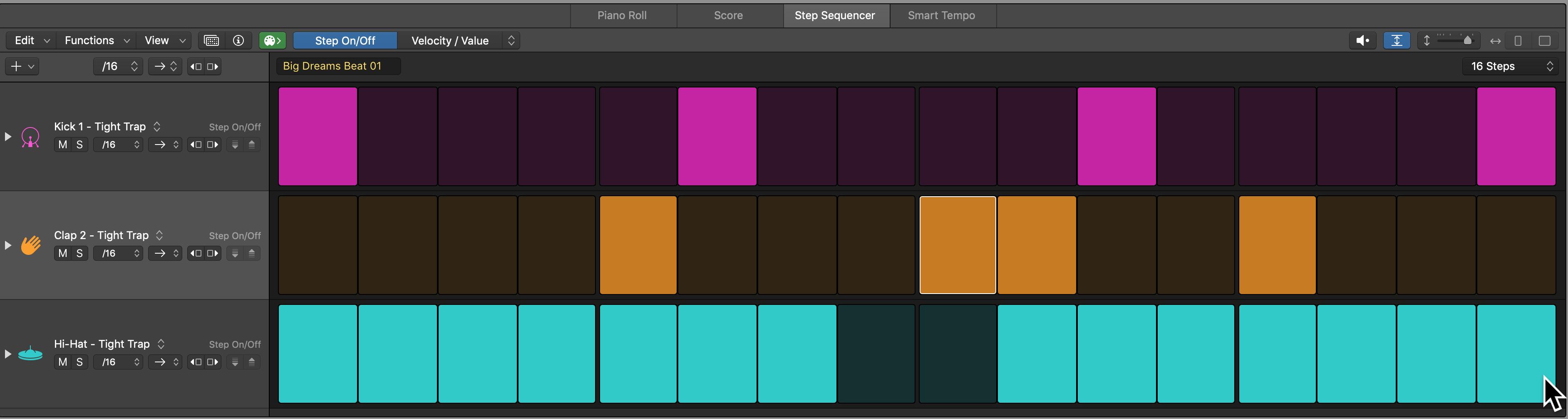This screenshot has width=1568, height=419.
Task: Click the Hi-Hat cymbal icon
Action: point(30,353)
